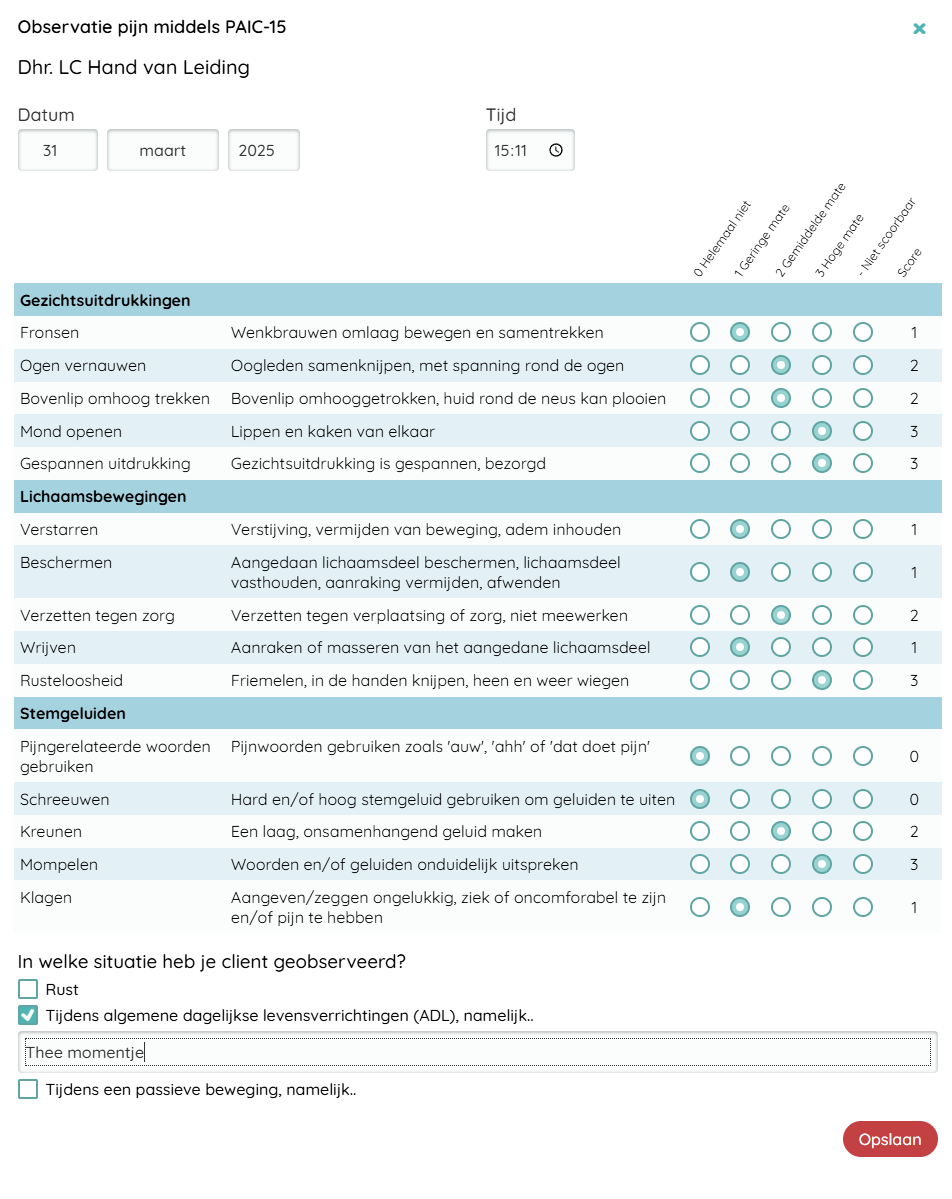
Task: Click the day field showing 31
Action: click(58, 151)
